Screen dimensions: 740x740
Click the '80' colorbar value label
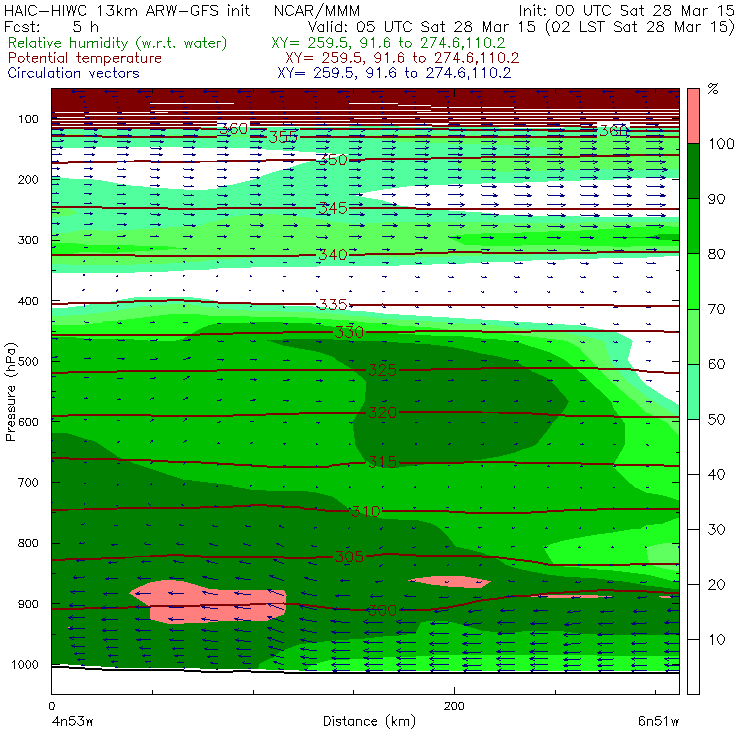[x=716, y=254]
